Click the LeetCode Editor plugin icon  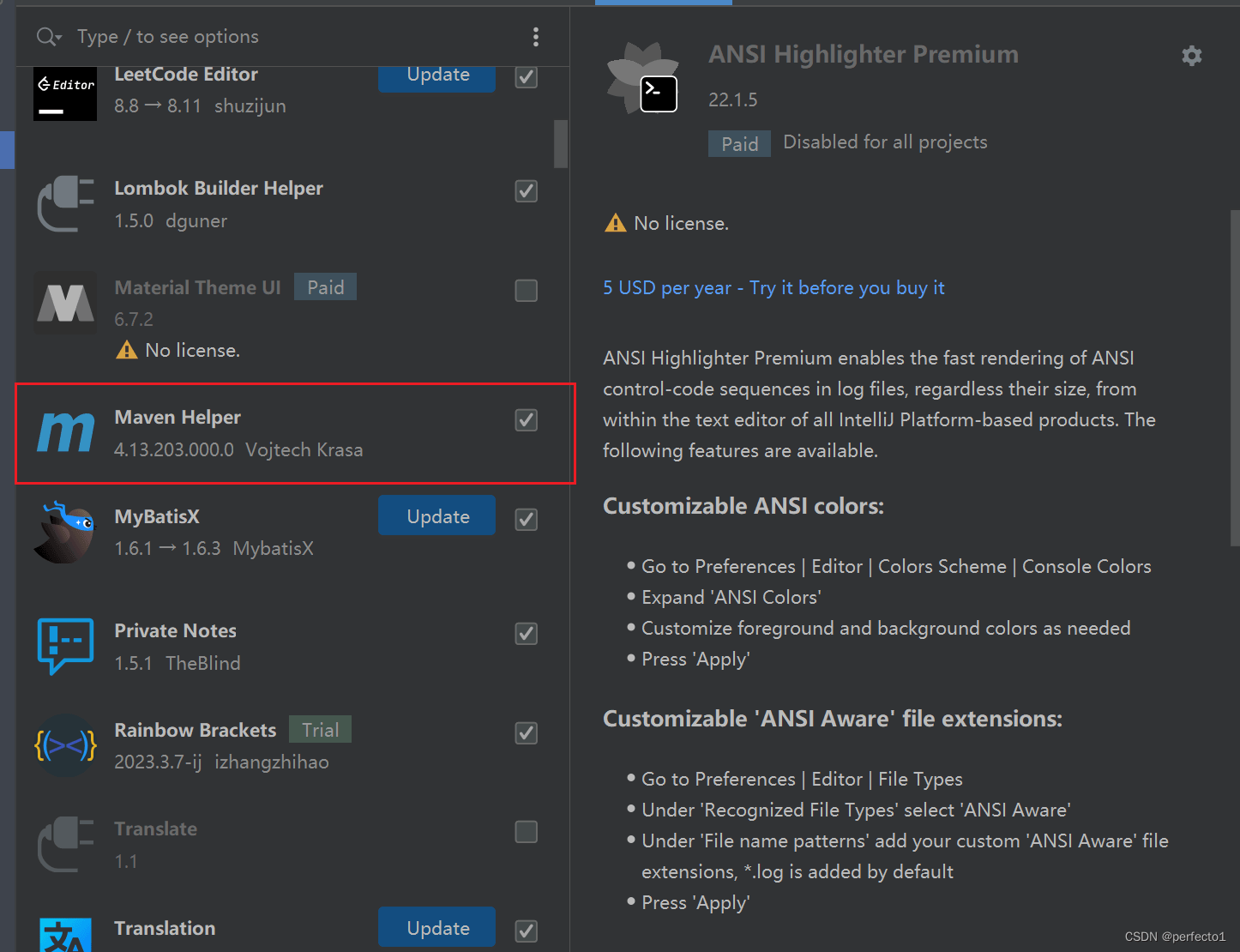(65, 94)
